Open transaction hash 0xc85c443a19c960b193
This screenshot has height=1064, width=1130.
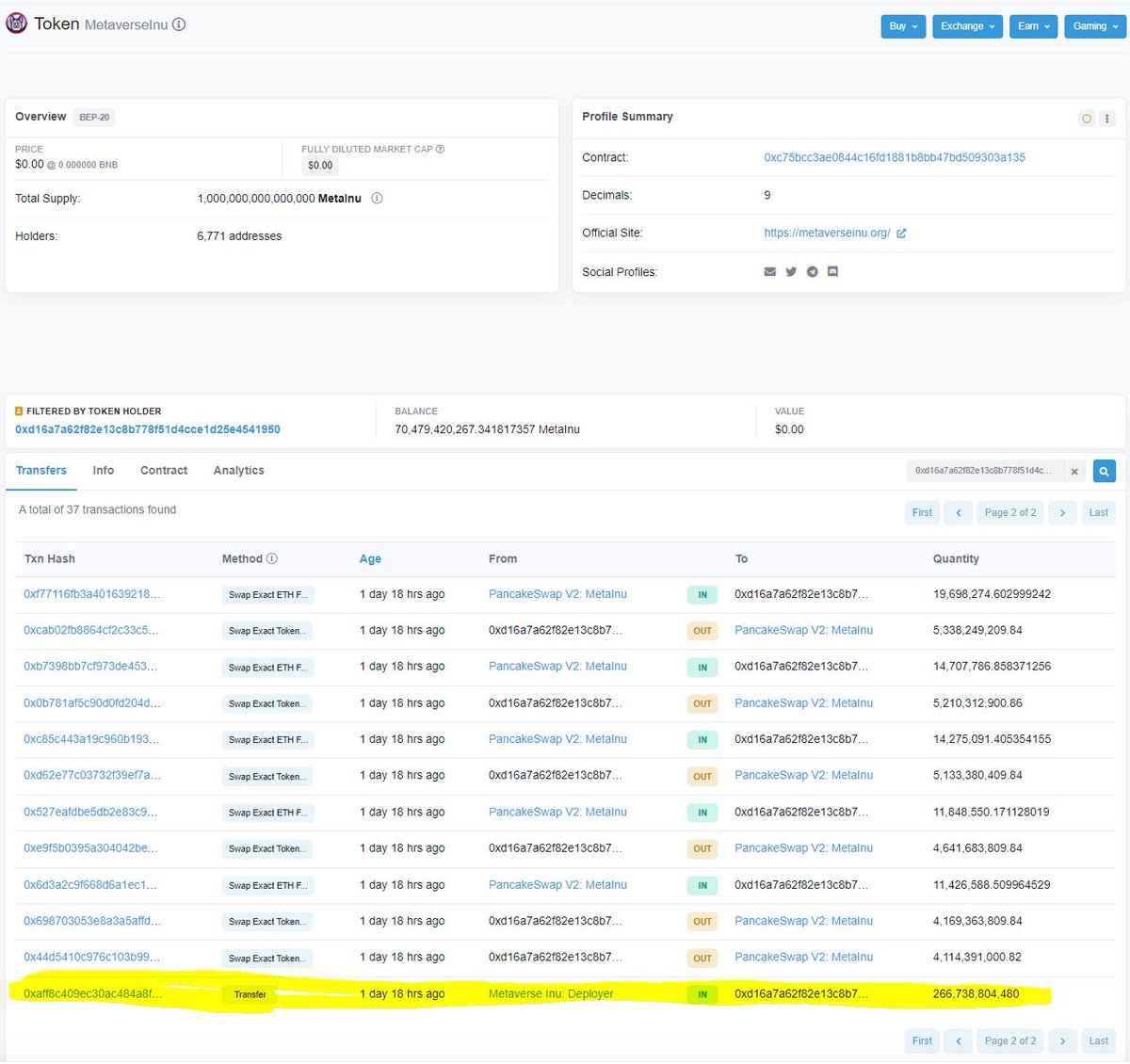click(x=91, y=739)
